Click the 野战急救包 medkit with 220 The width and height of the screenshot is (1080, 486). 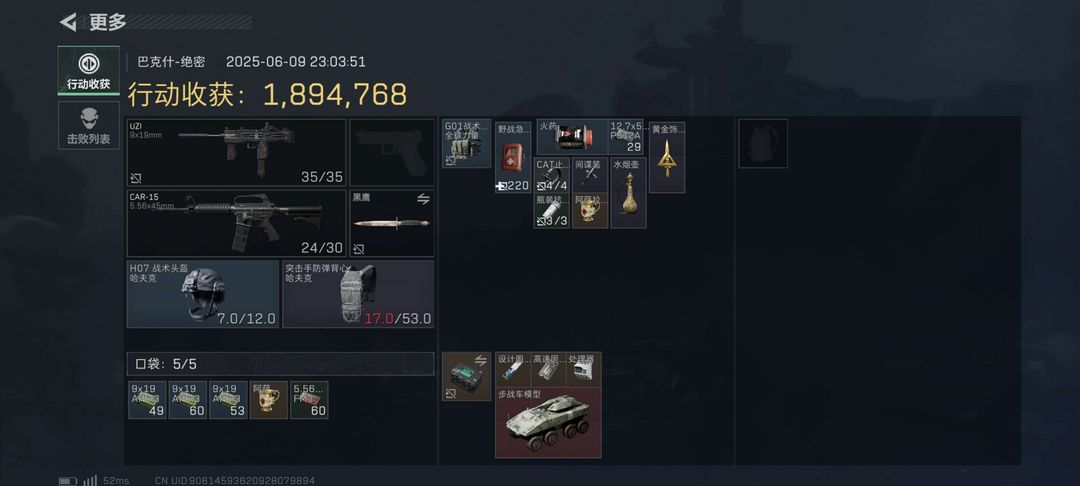click(513, 157)
